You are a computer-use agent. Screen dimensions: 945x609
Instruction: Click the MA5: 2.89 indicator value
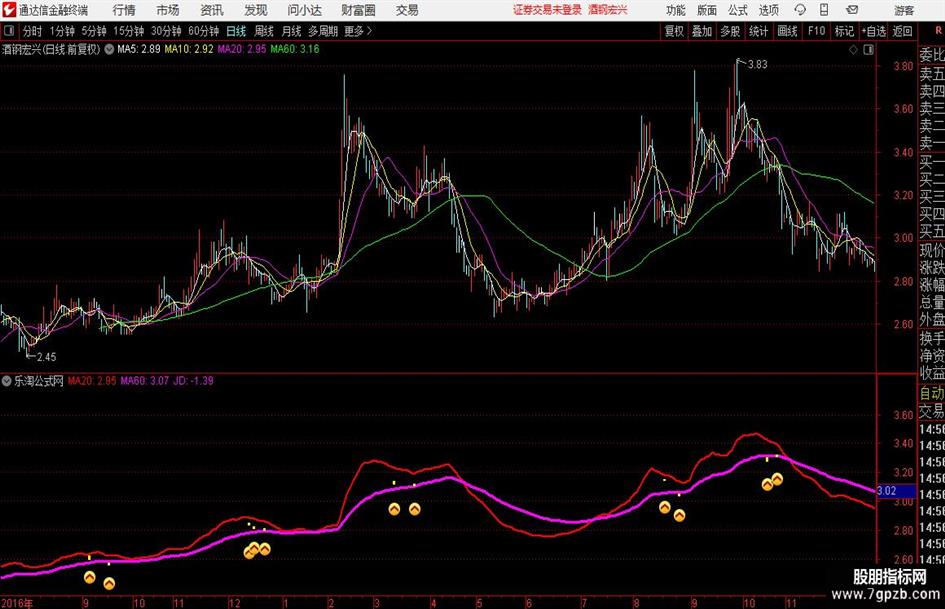pos(139,49)
